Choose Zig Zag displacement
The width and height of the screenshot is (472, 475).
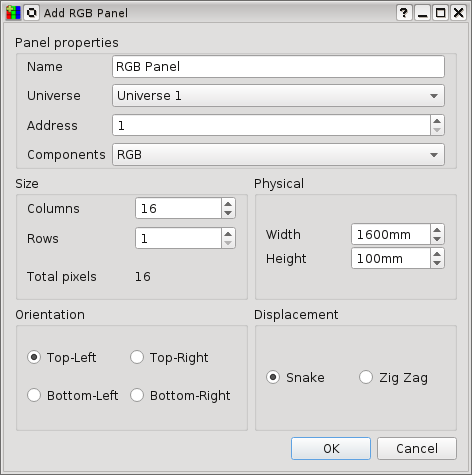tap(393, 378)
